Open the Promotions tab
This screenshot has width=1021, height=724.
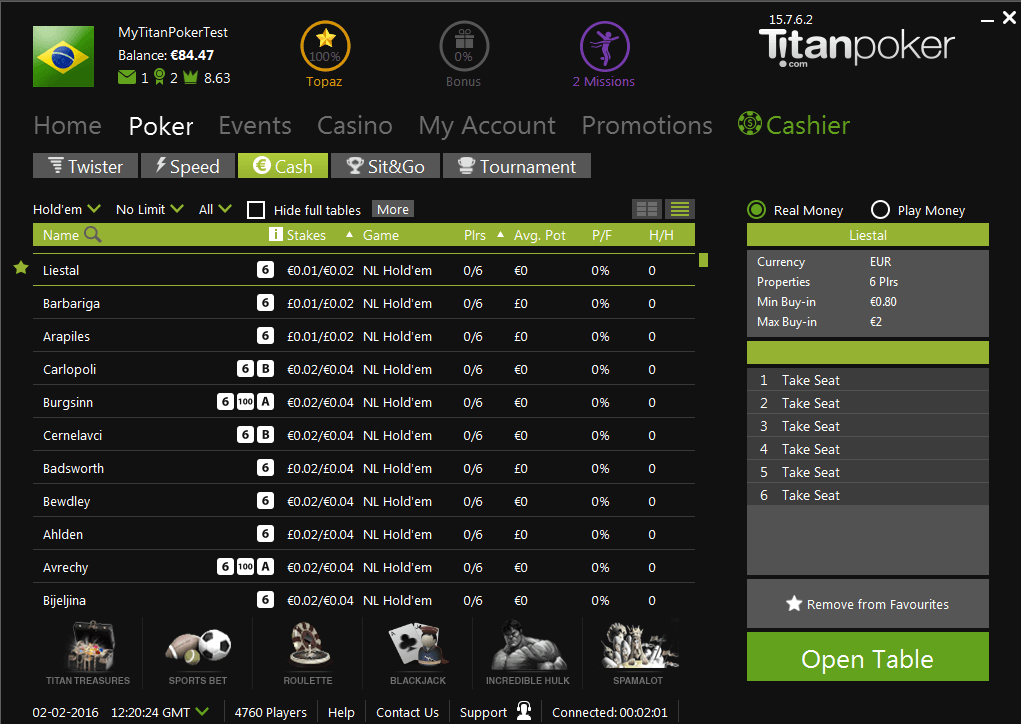pyautogui.click(x=647, y=126)
